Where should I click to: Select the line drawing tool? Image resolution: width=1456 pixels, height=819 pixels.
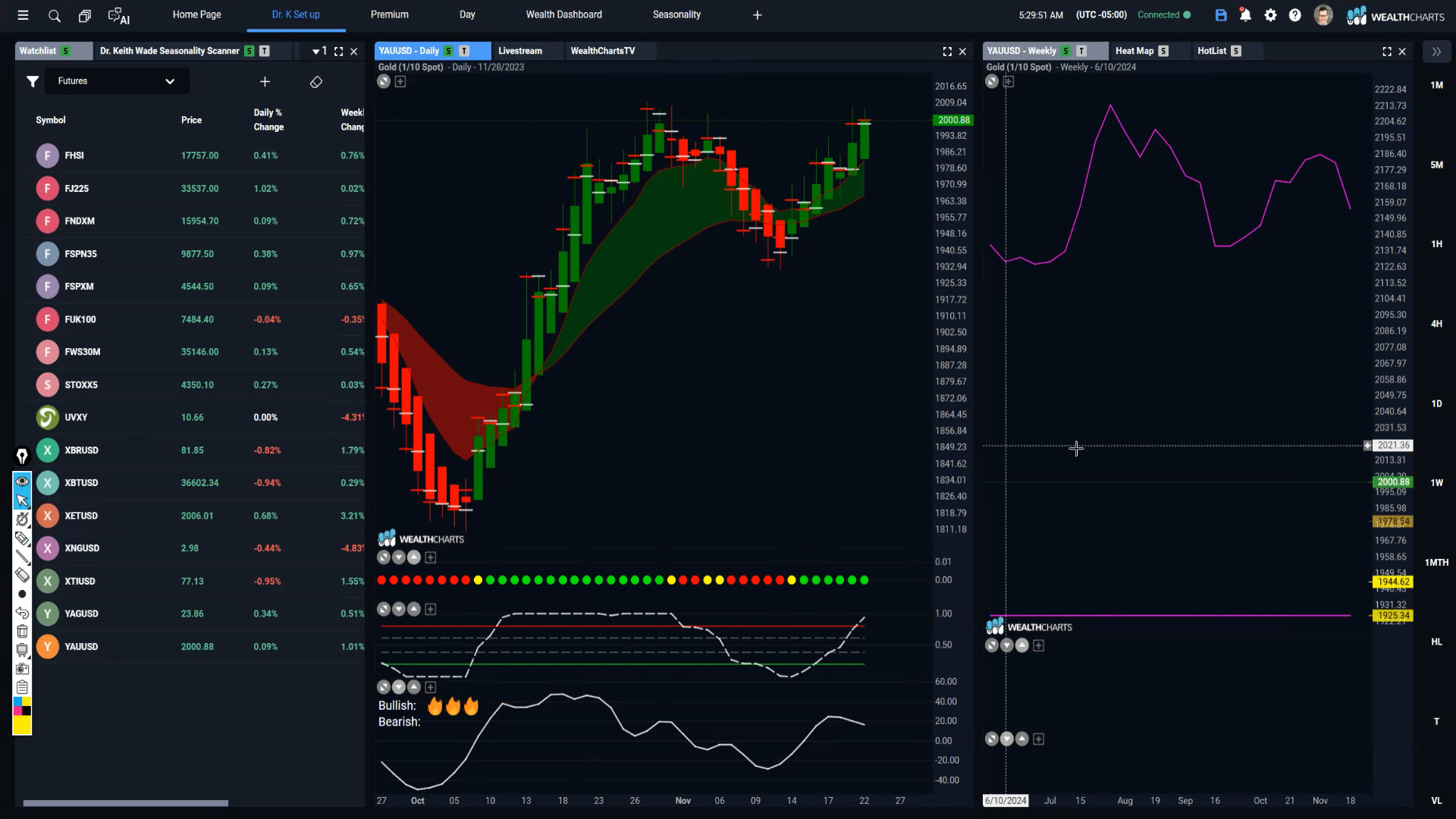point(22,557)
